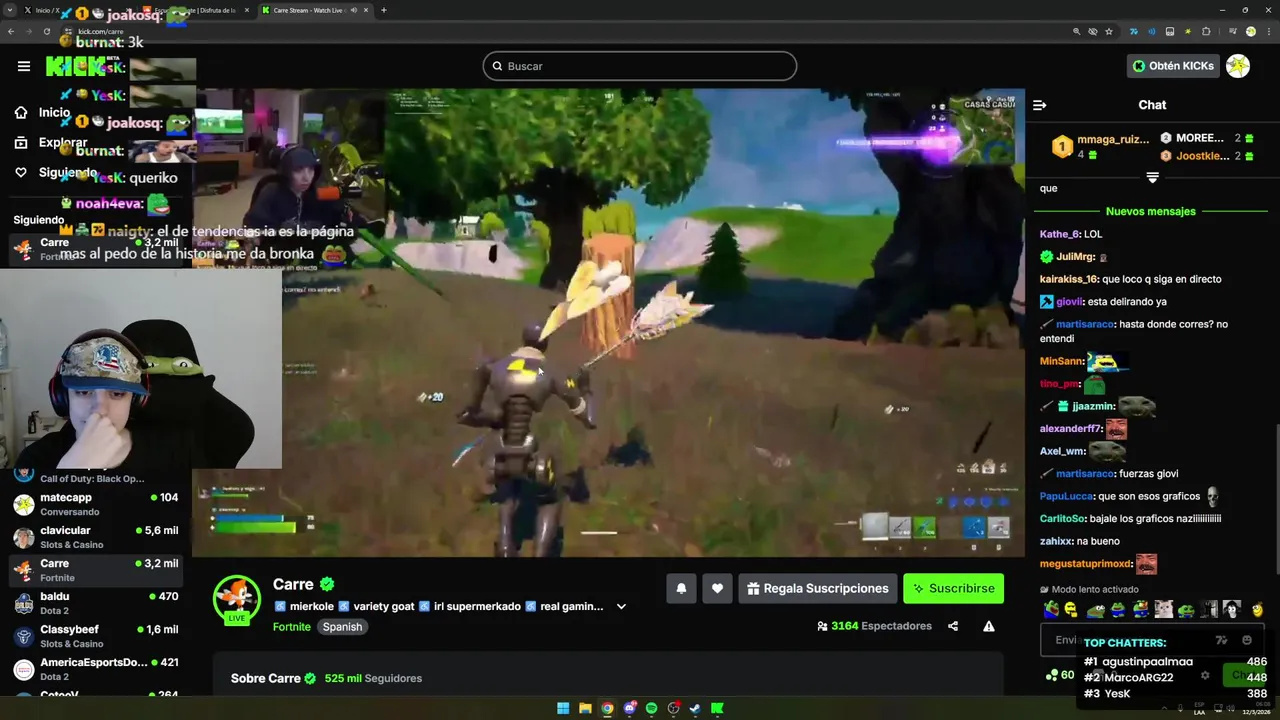Click the eye-slash tracking icon in address bar
The height and width of the screenshot is (720, 1280).
click(x=1093, y=31)
